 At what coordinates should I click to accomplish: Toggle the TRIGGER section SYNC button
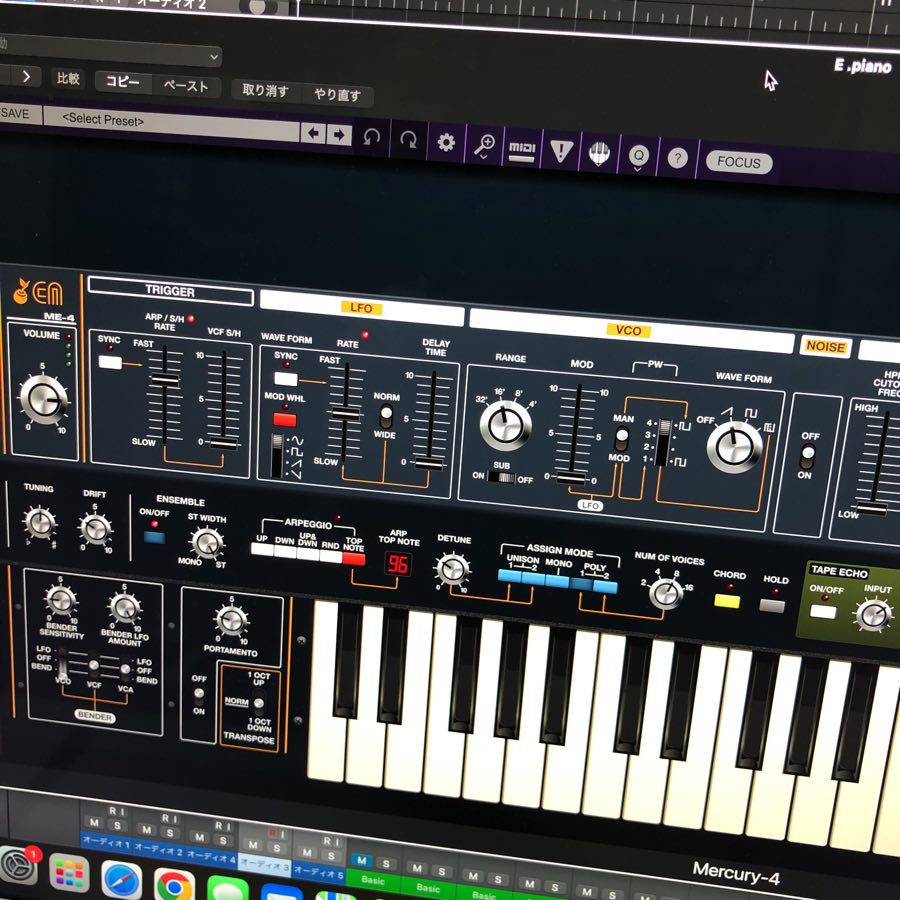110,362
